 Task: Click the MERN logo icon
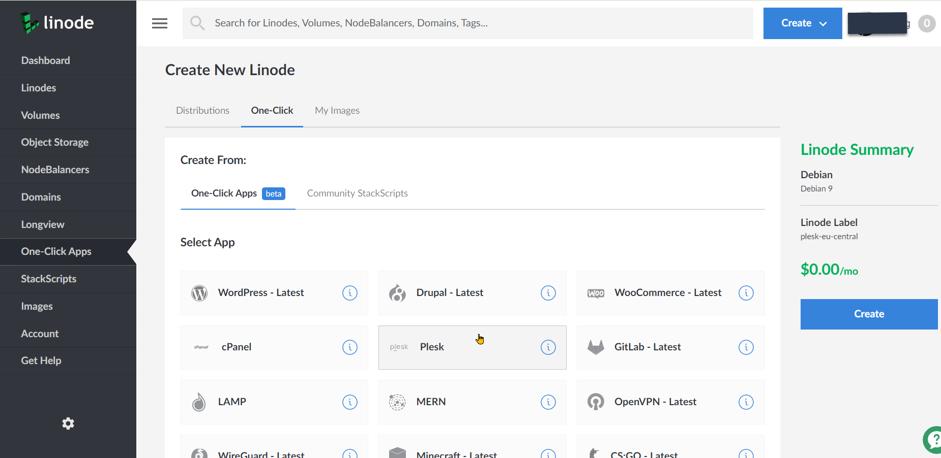pos(397,402)
